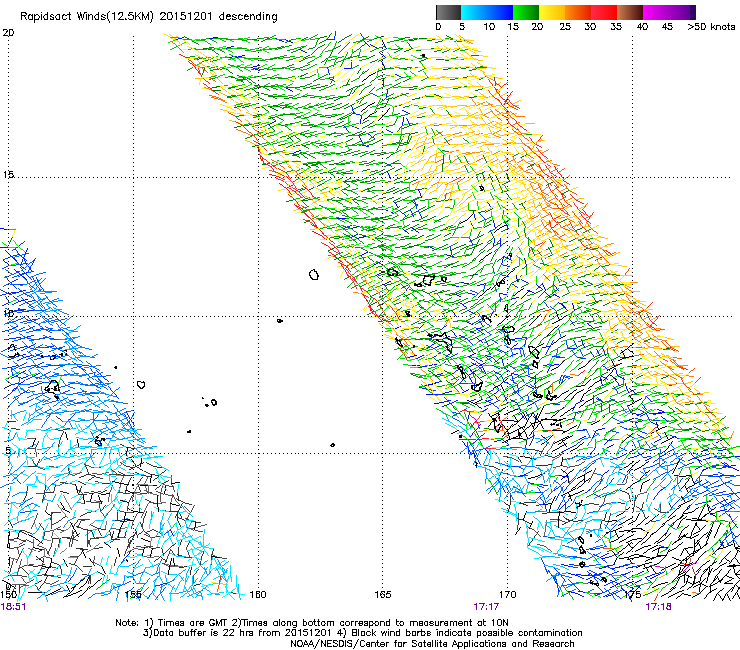This screenshot has height=650, width=740.
Task: Click the yellow 20–25 knots legend segment
Action: pos(552,12)
